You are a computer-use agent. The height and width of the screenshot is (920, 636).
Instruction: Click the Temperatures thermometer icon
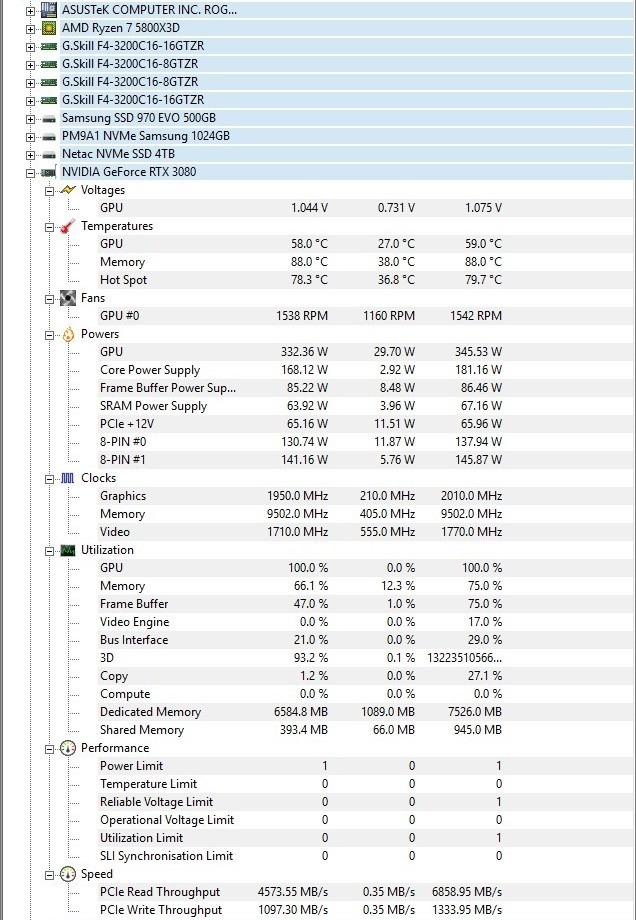[68, 226]
